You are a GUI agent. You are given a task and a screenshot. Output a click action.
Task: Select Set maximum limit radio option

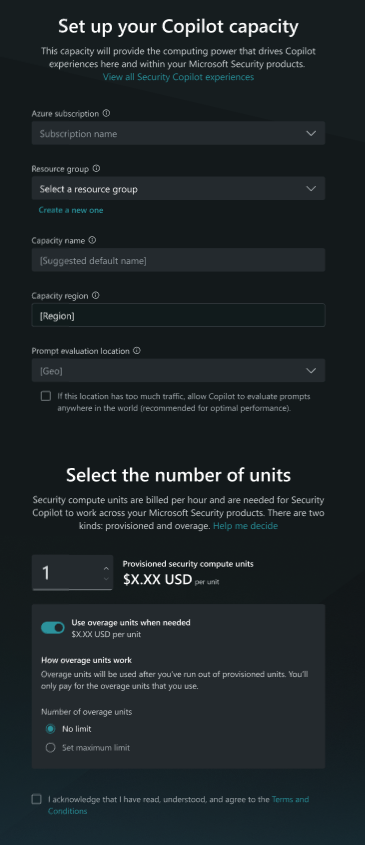pos(51,747)
